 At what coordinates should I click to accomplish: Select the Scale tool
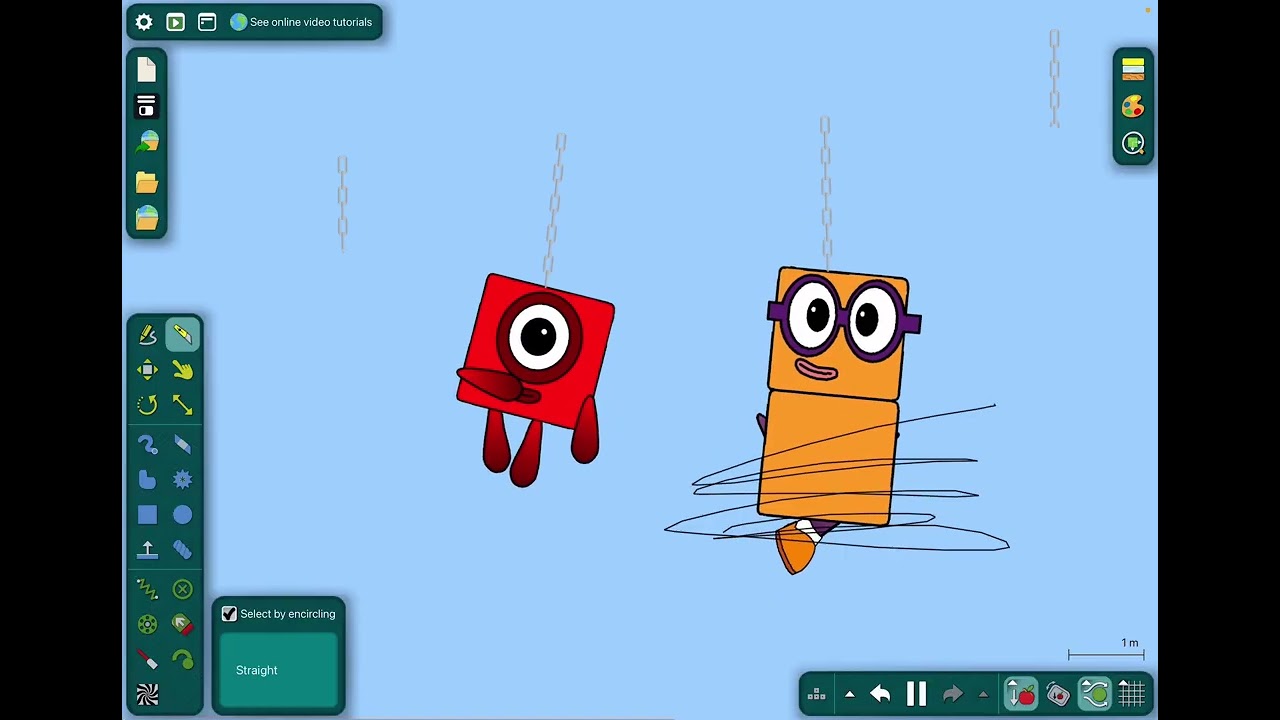(182, 405)
